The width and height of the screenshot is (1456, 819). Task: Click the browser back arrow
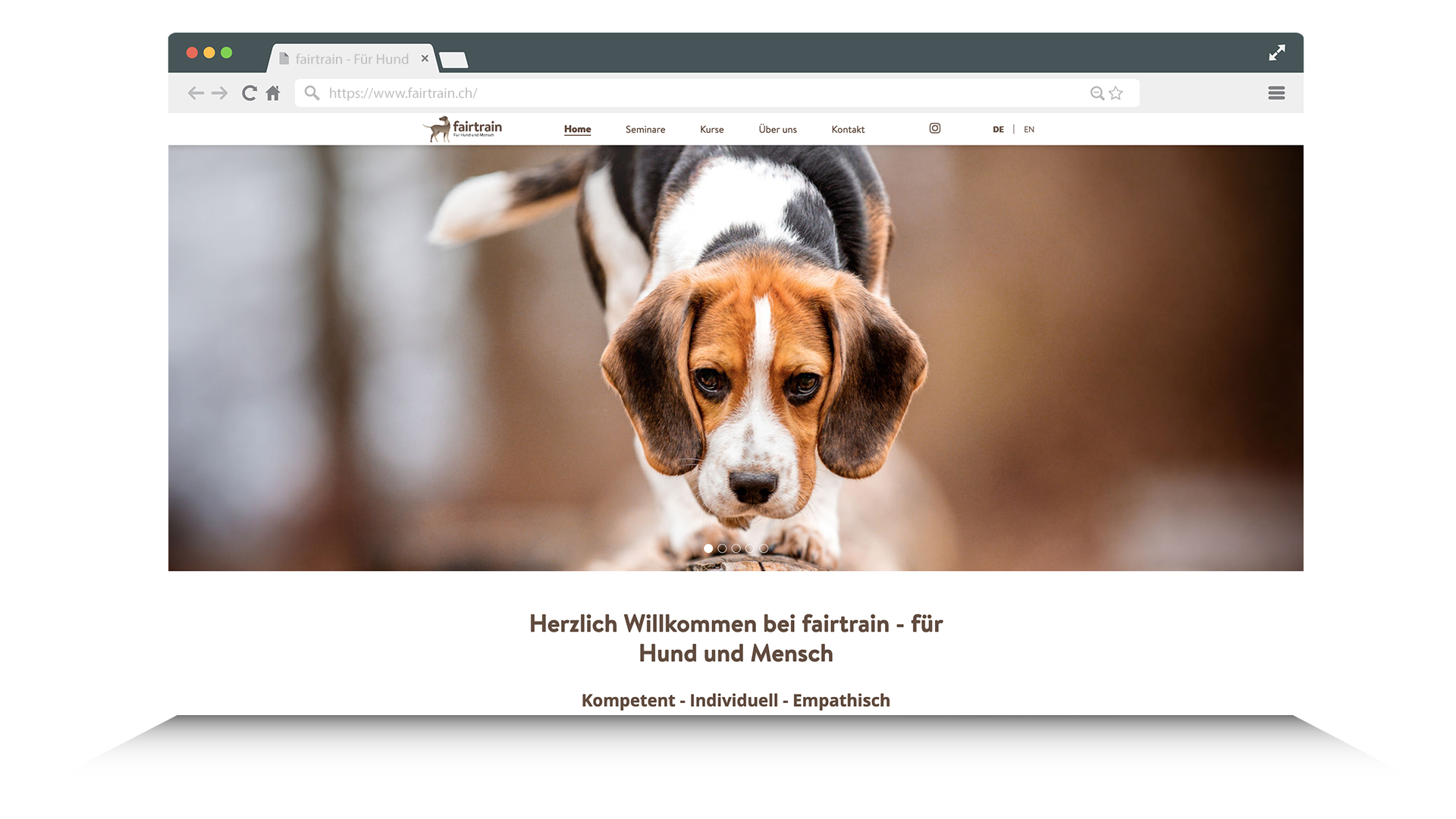tap(196, 93)
